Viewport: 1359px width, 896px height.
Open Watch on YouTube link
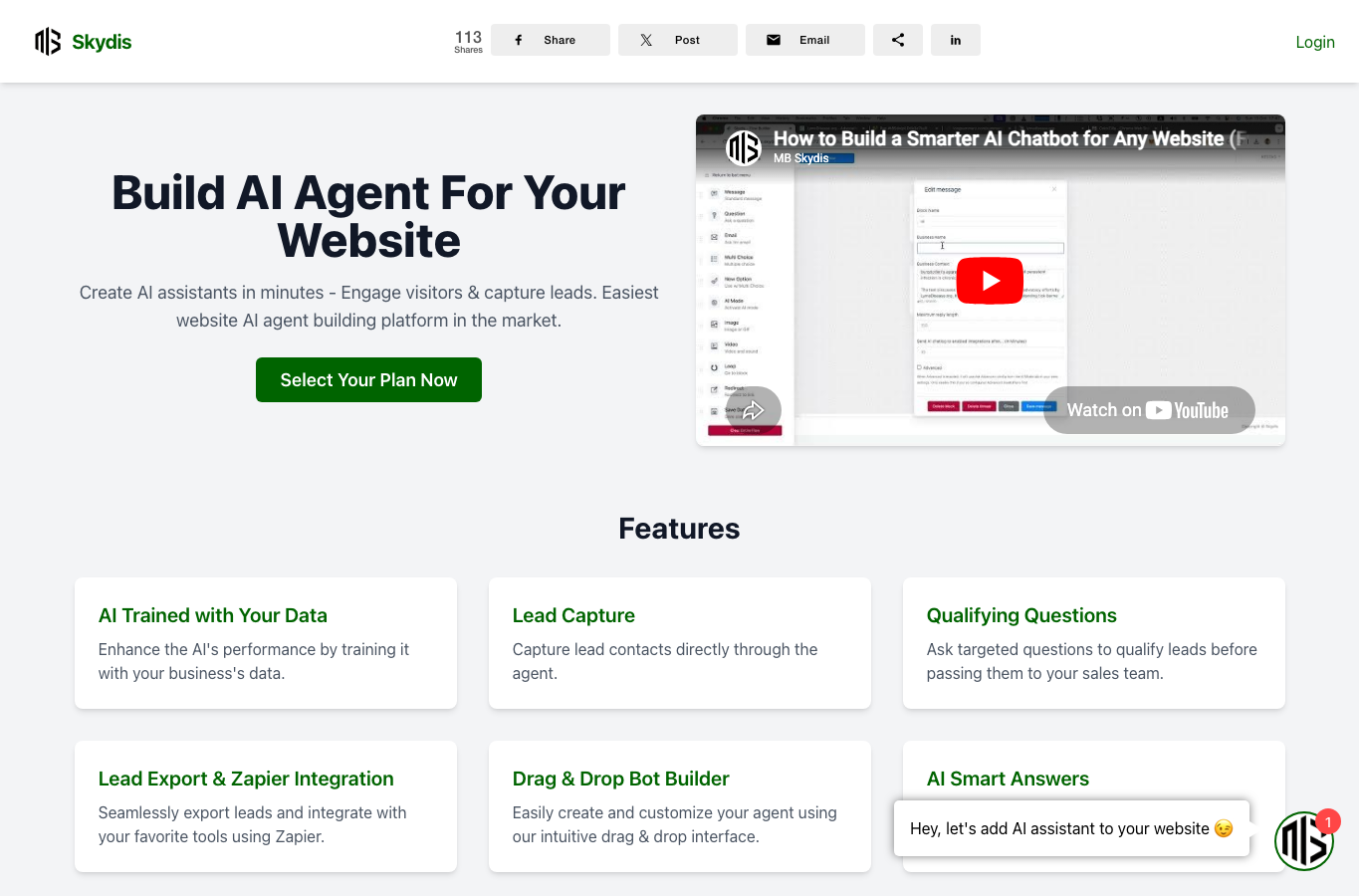pyautogui.click(x=1149, y=410)
